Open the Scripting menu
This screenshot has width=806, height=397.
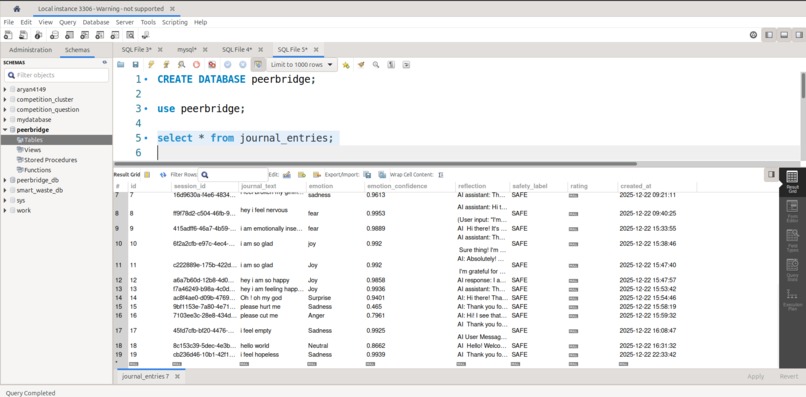[x=175, y=22]
